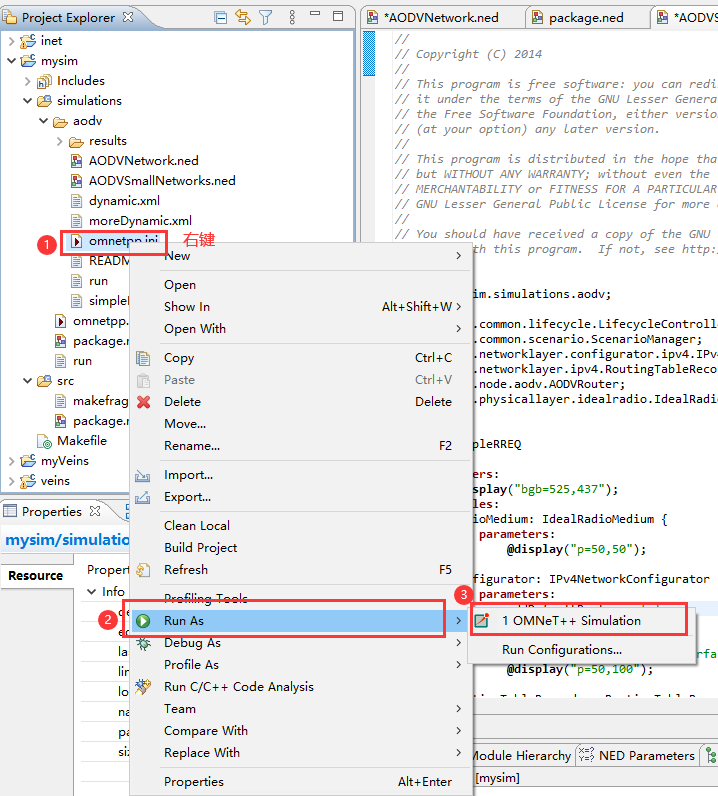Image resolution: width=718 pixels, height=796 pixels.
Task: Open Project Explorer view menu dots
Action: pos(292,18)
